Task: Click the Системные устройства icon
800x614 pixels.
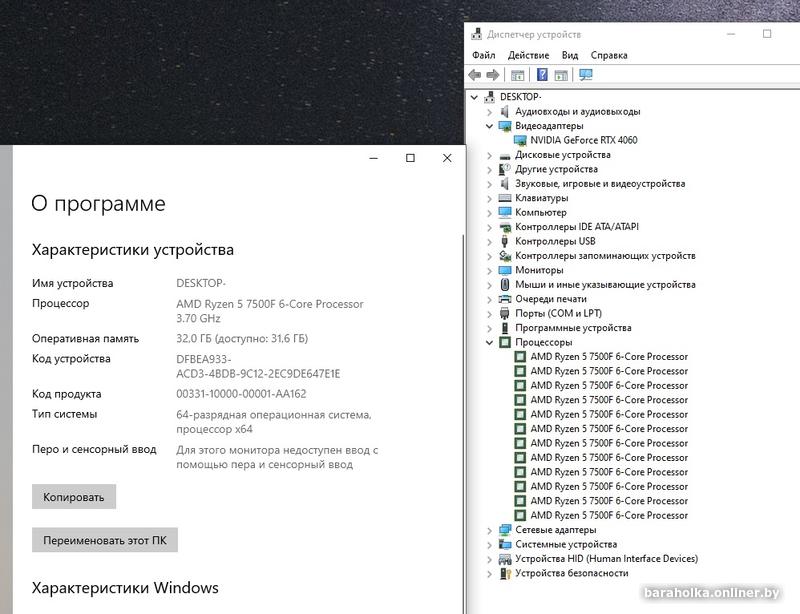Action: pos(505,544)
